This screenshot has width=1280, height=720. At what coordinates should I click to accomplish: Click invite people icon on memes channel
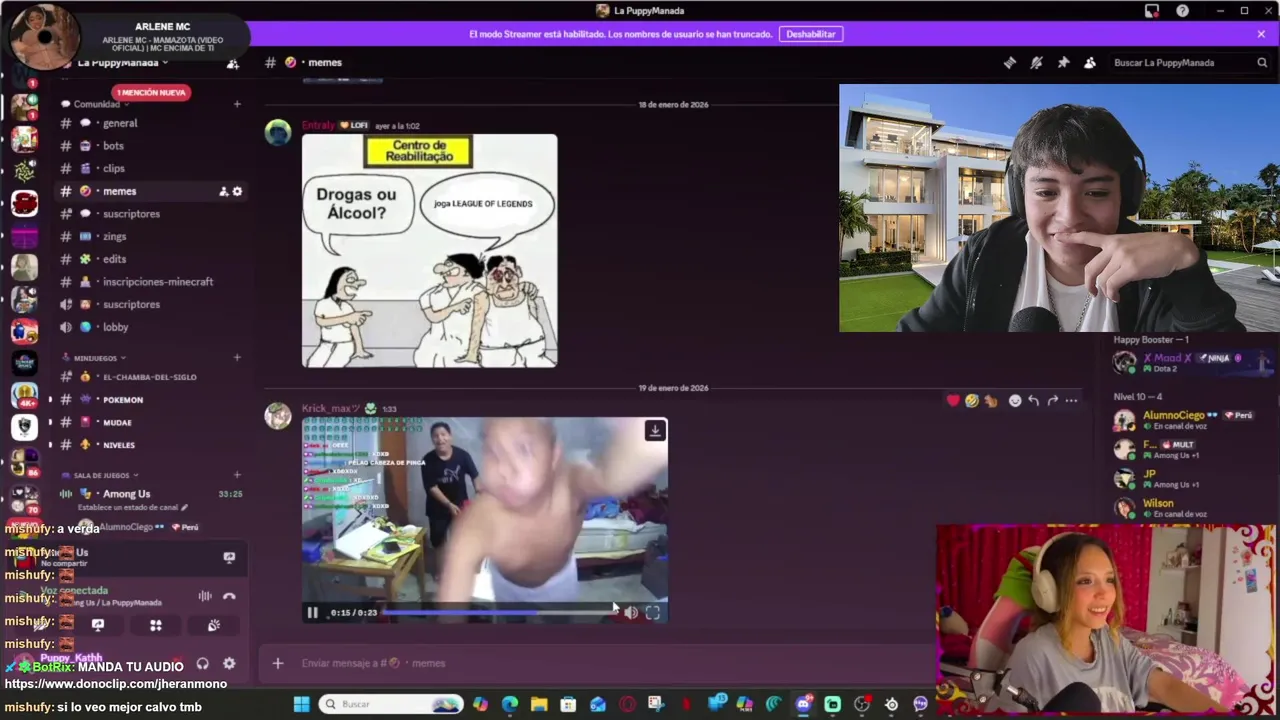click(223, 191)
